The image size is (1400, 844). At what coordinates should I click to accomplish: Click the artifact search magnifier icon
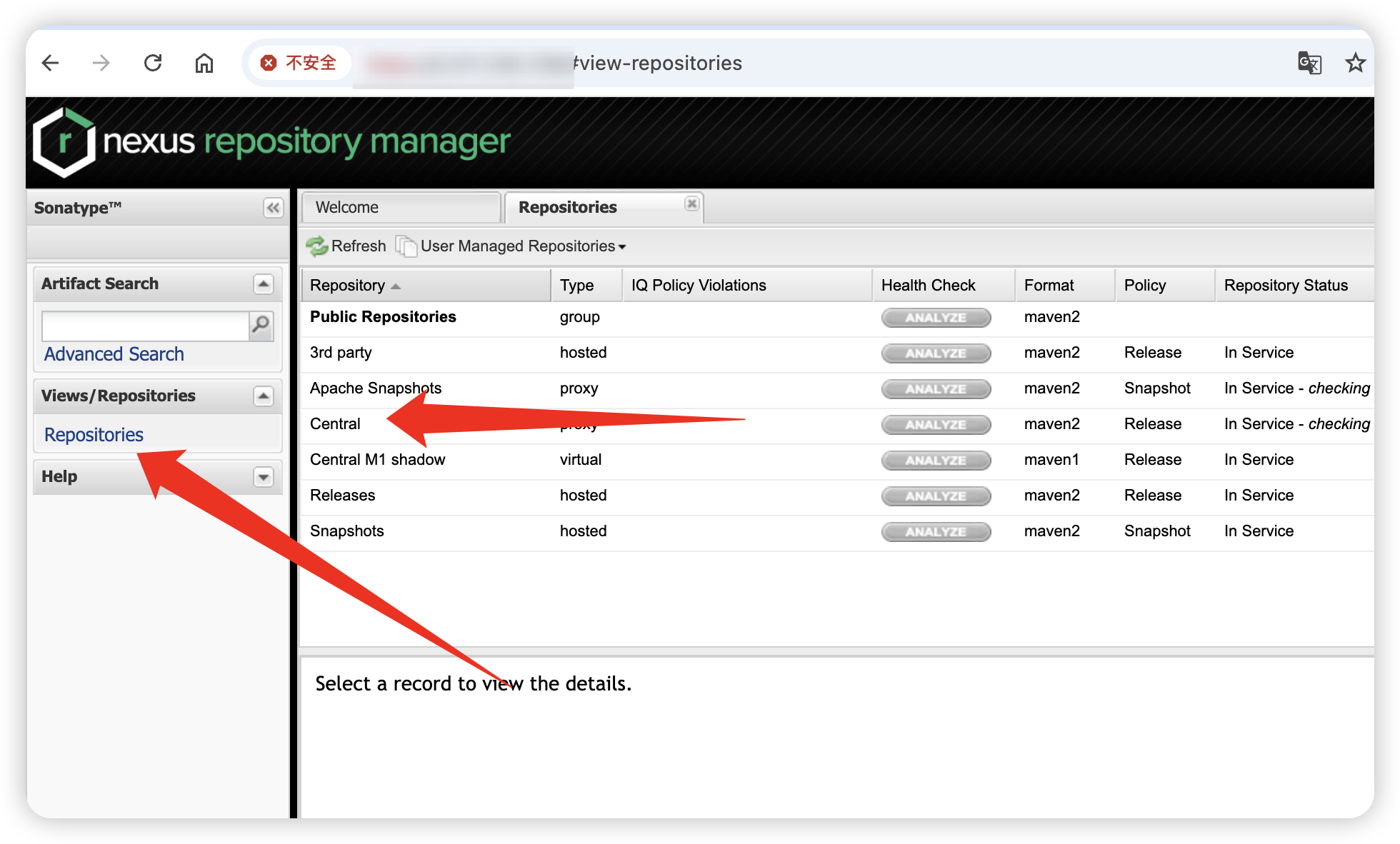[x=261, y=326]
